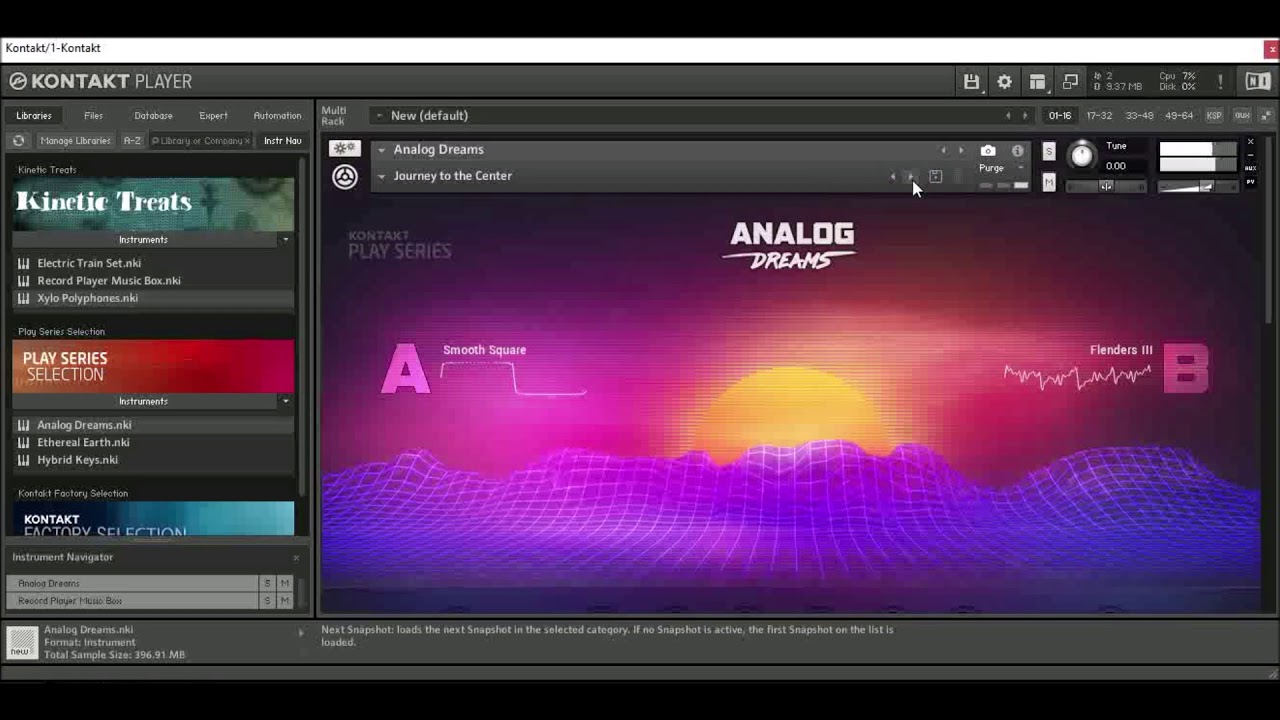
Task: Click the new instrument icon in info pane
Action: coord(22,642)
